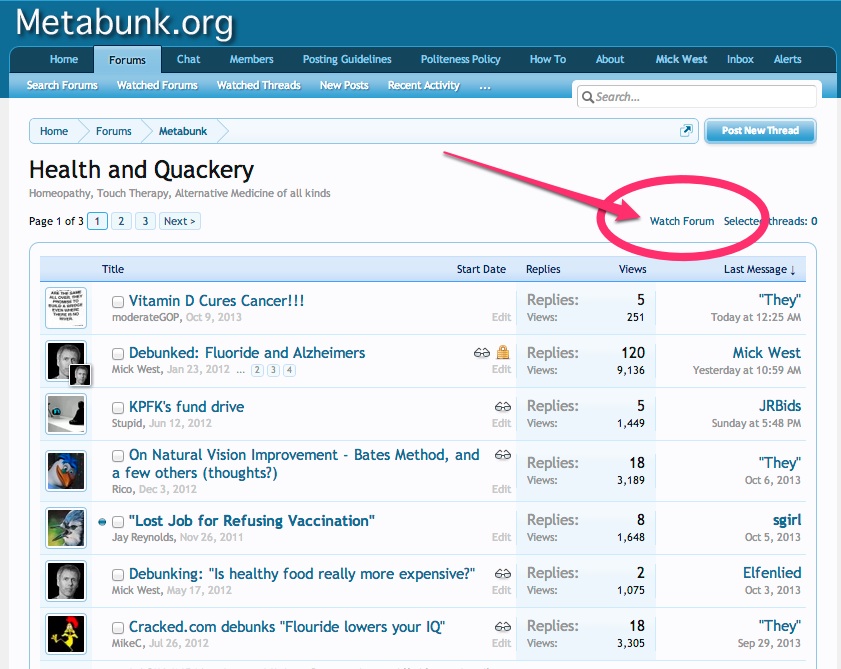Click the padlock locked icon on Fluoride and Alzheimers
This screenshot has height=669, width=841.
(x=503, y=352)
